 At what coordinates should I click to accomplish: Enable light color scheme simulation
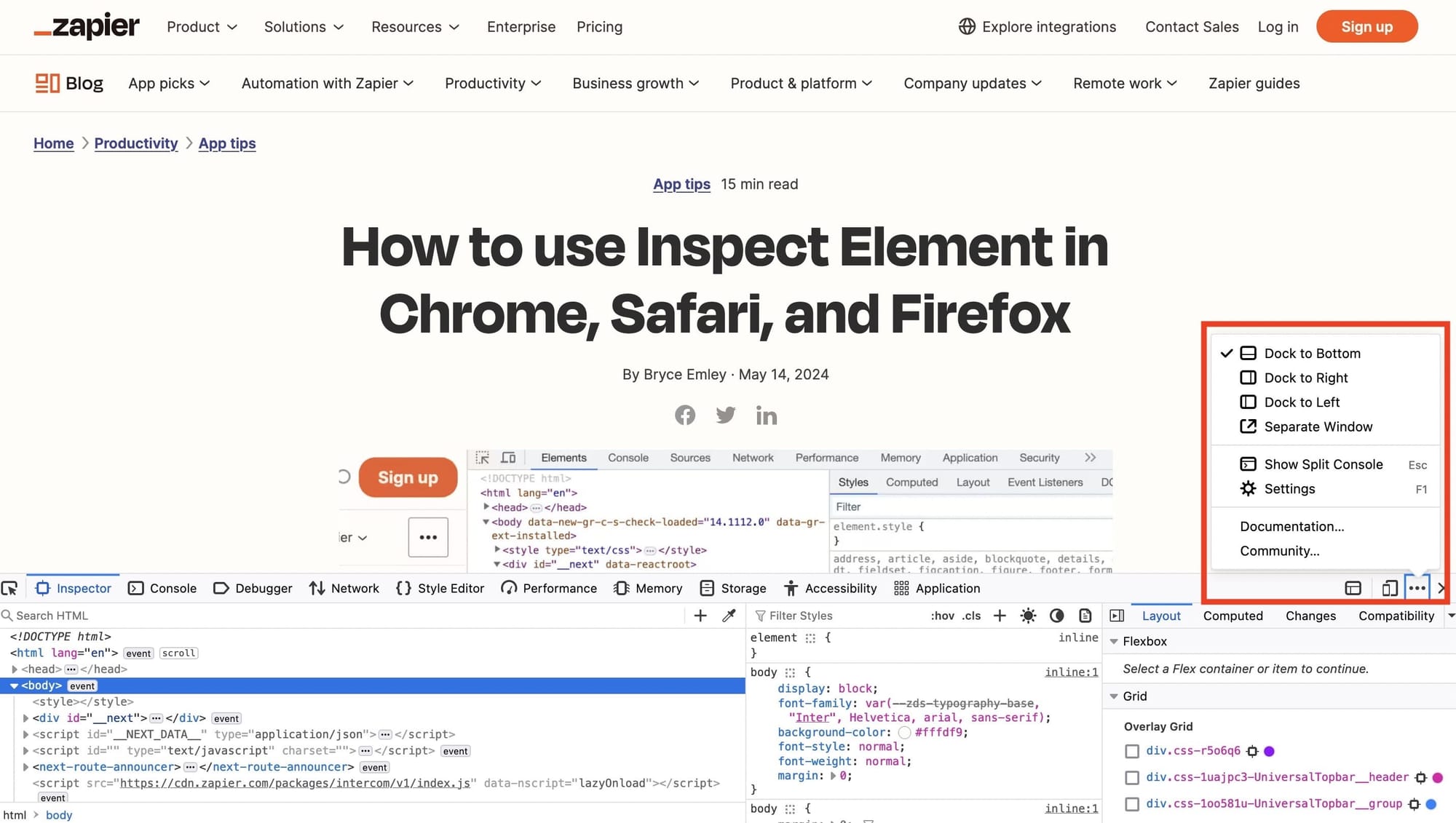[x=1028, y=615]
